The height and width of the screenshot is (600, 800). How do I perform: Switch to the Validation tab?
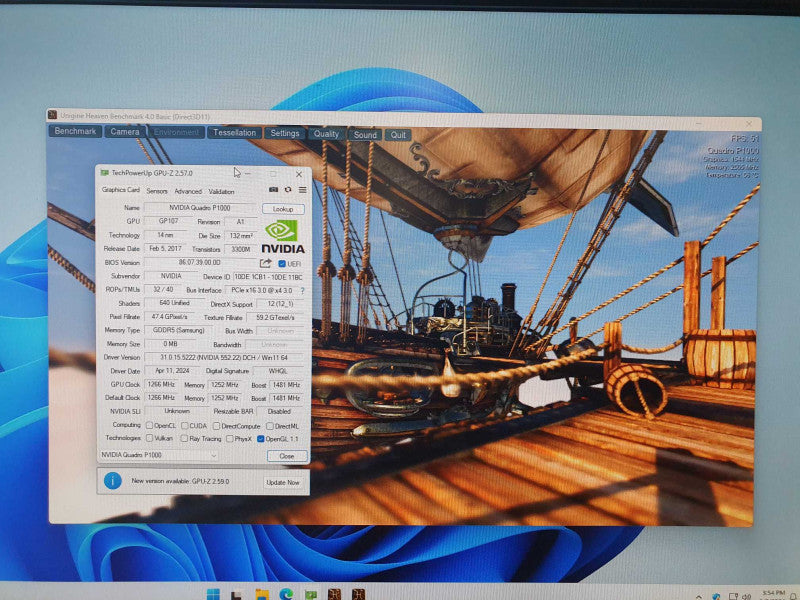221,192
